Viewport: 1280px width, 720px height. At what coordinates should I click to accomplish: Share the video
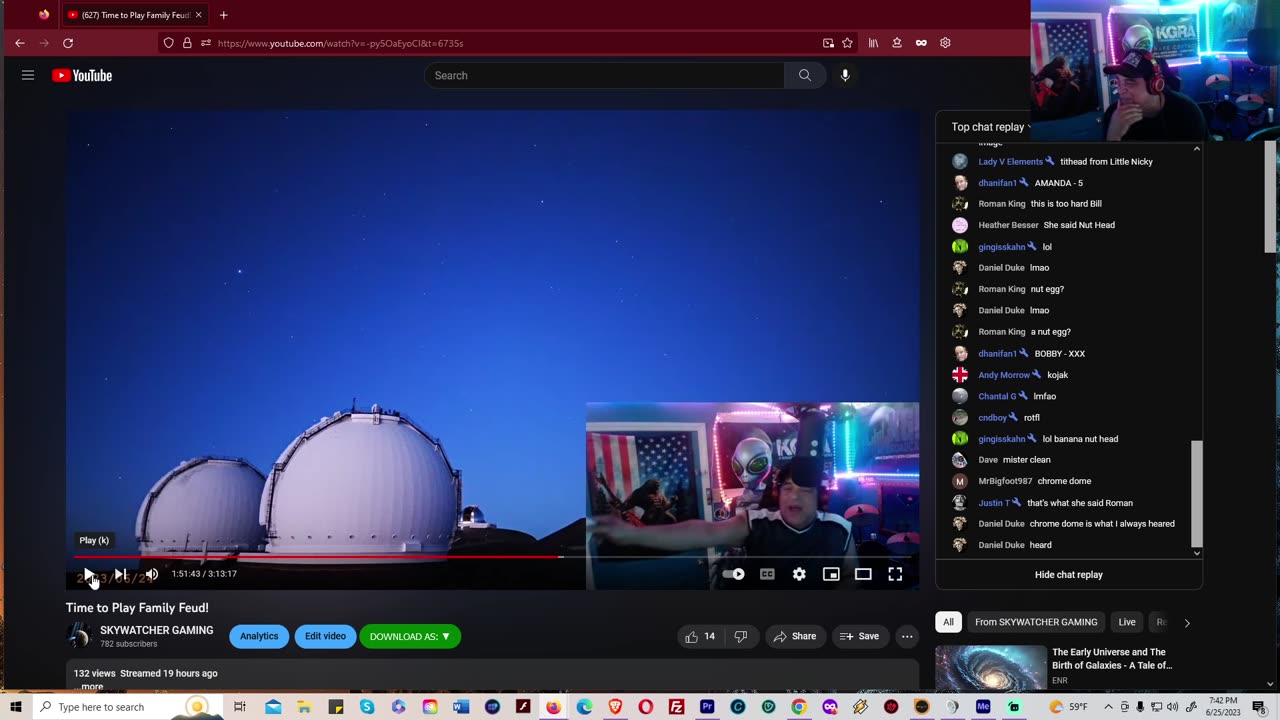pyautogui.click(x=795, y=636)
